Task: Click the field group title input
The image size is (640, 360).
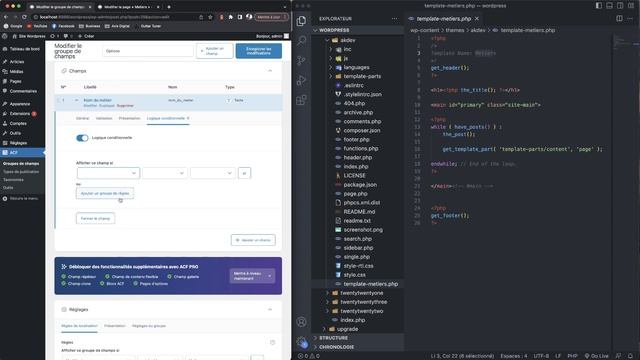Action: click(148, 51)
